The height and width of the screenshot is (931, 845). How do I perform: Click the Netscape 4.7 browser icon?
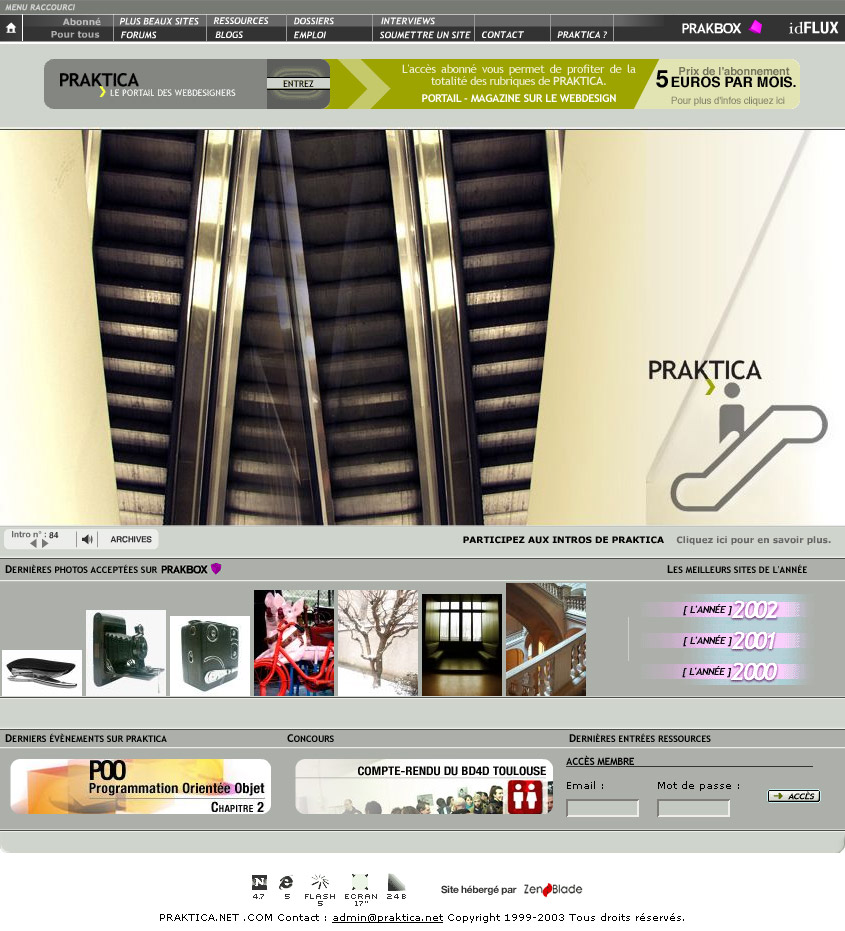(x=259, y=882)
